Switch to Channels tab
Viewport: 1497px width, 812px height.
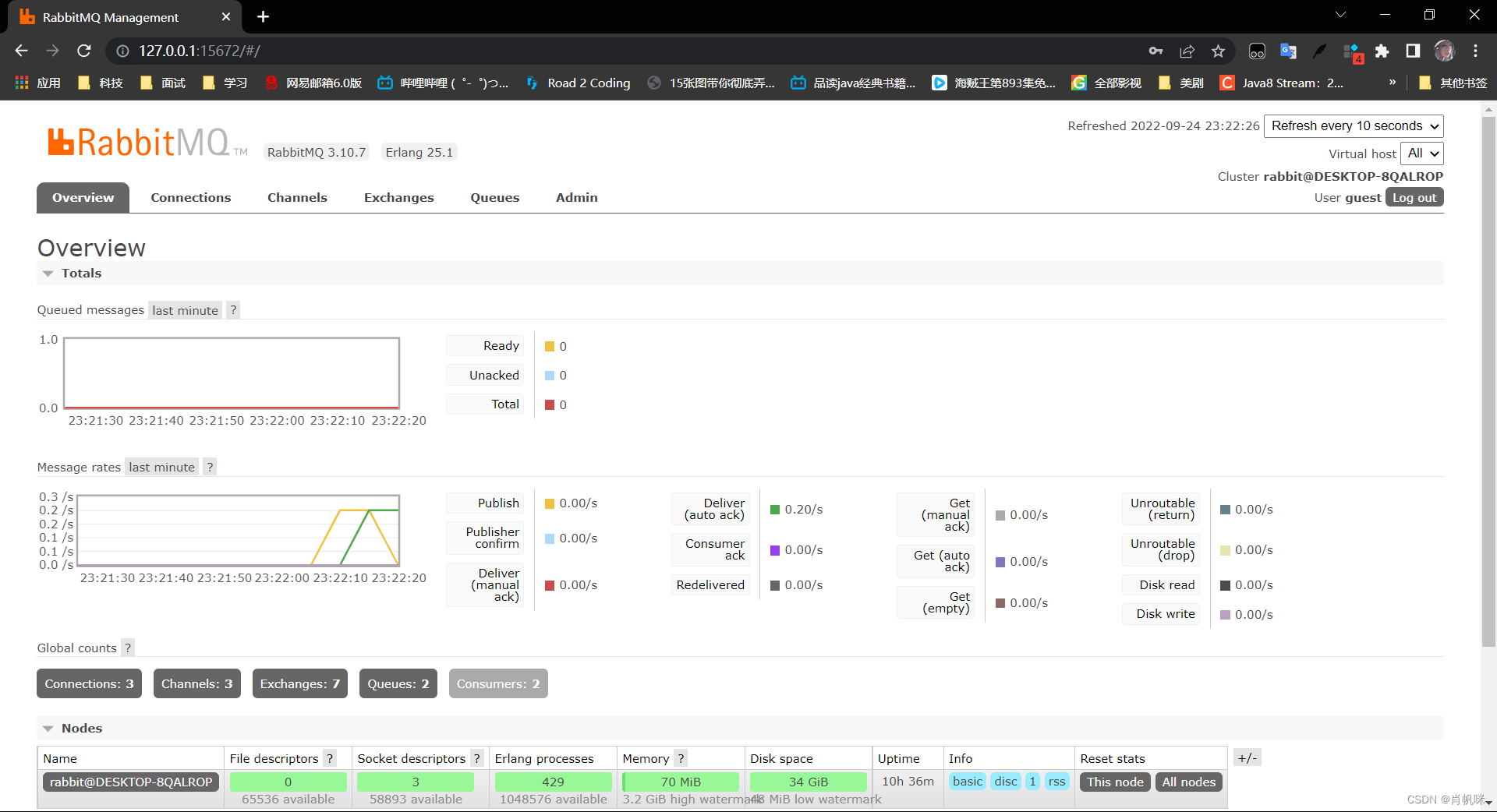(x=297, y=198)
